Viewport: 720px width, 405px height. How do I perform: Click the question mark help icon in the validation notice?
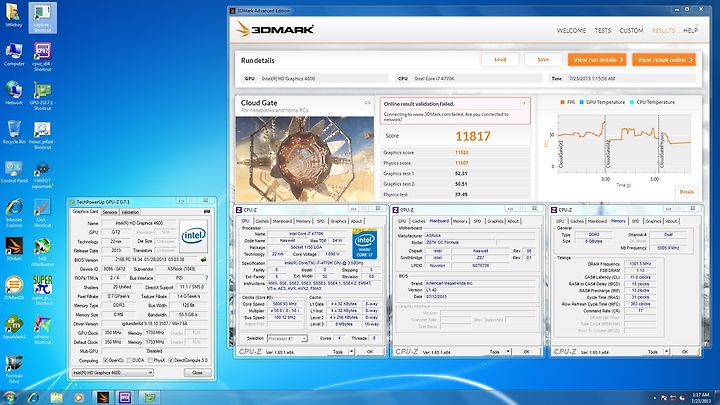(x=523, y=104)
